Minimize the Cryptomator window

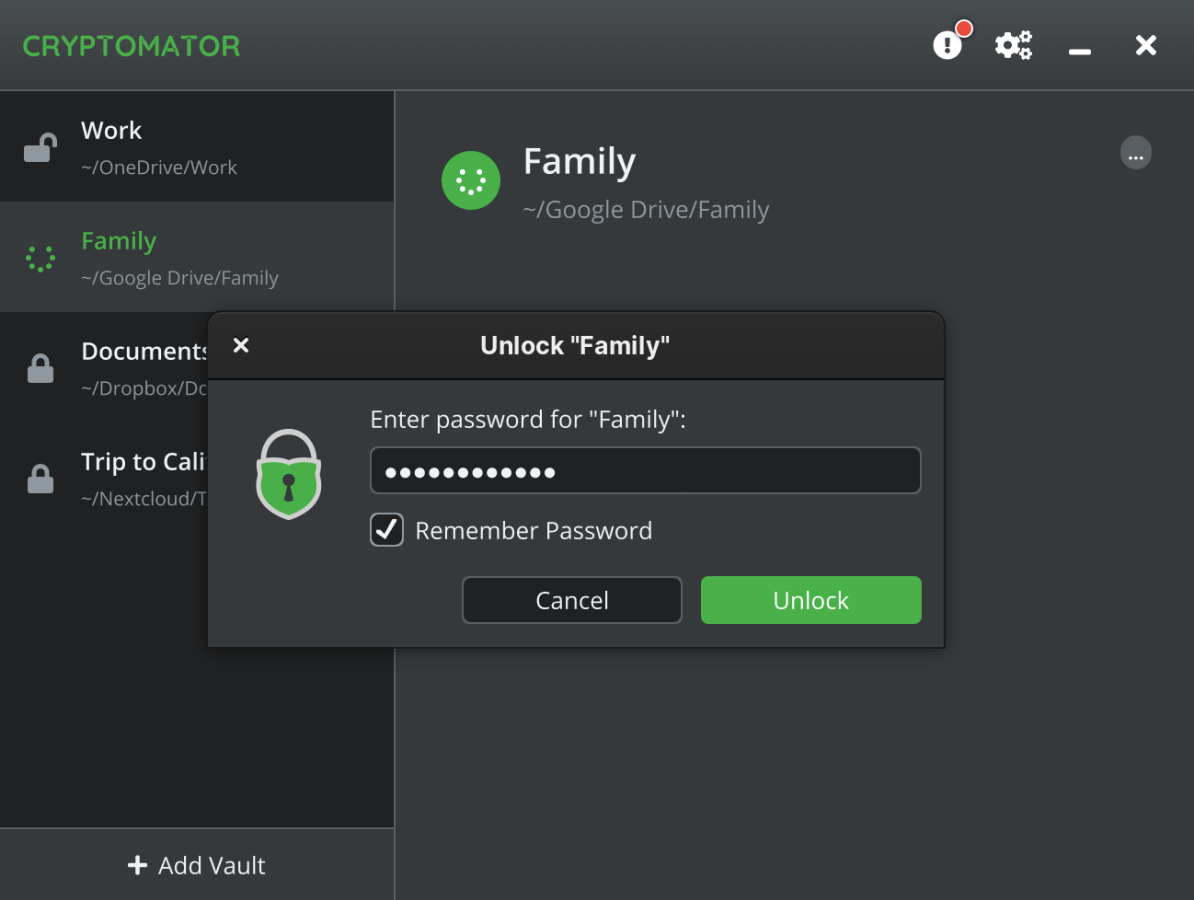(x=1080, y=47)
